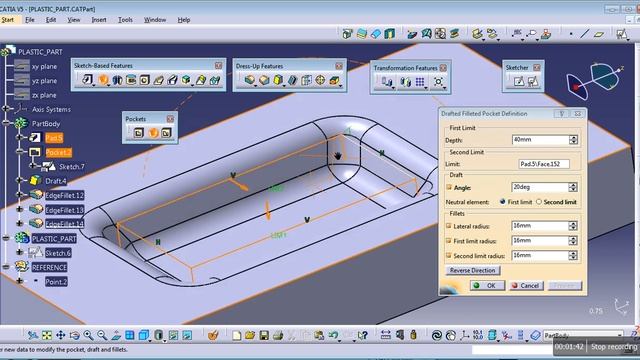Click the OK button in pocket dialog
Screen dimensions: 640x360
[487, 285]
